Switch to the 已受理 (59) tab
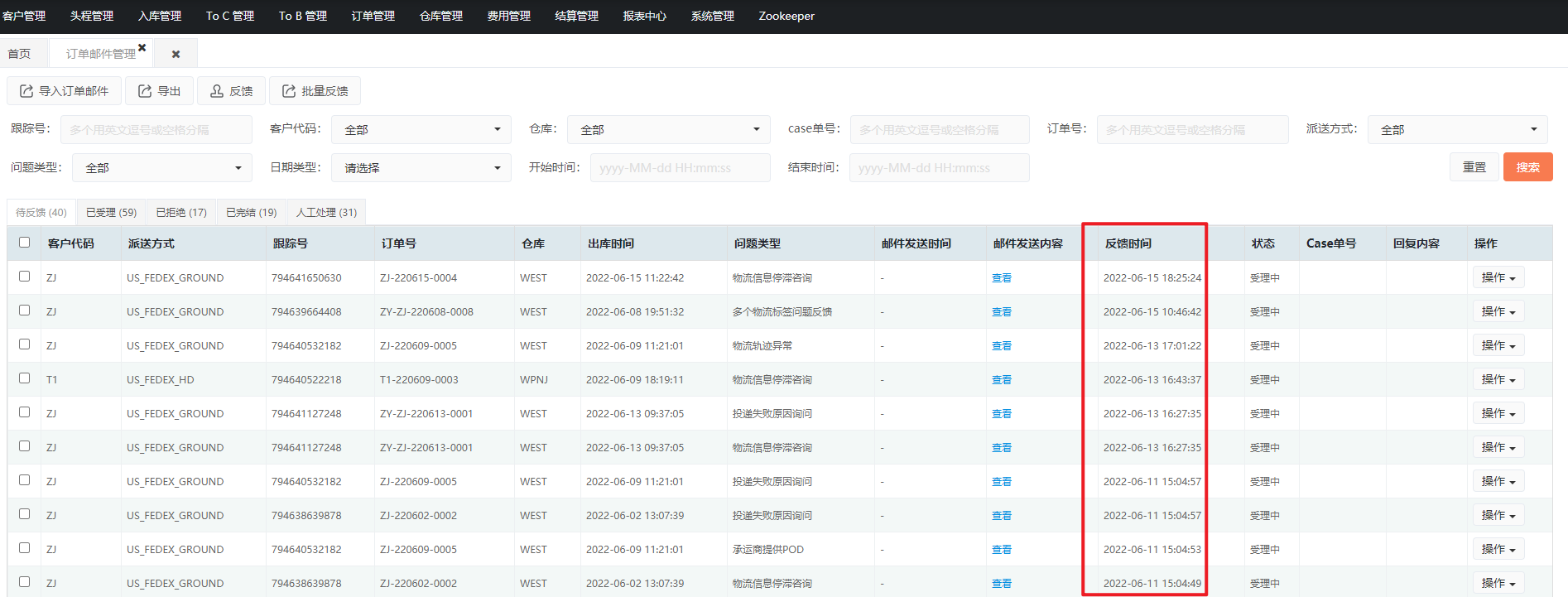This screenshot has width=1568, height=597. point(111,213)
